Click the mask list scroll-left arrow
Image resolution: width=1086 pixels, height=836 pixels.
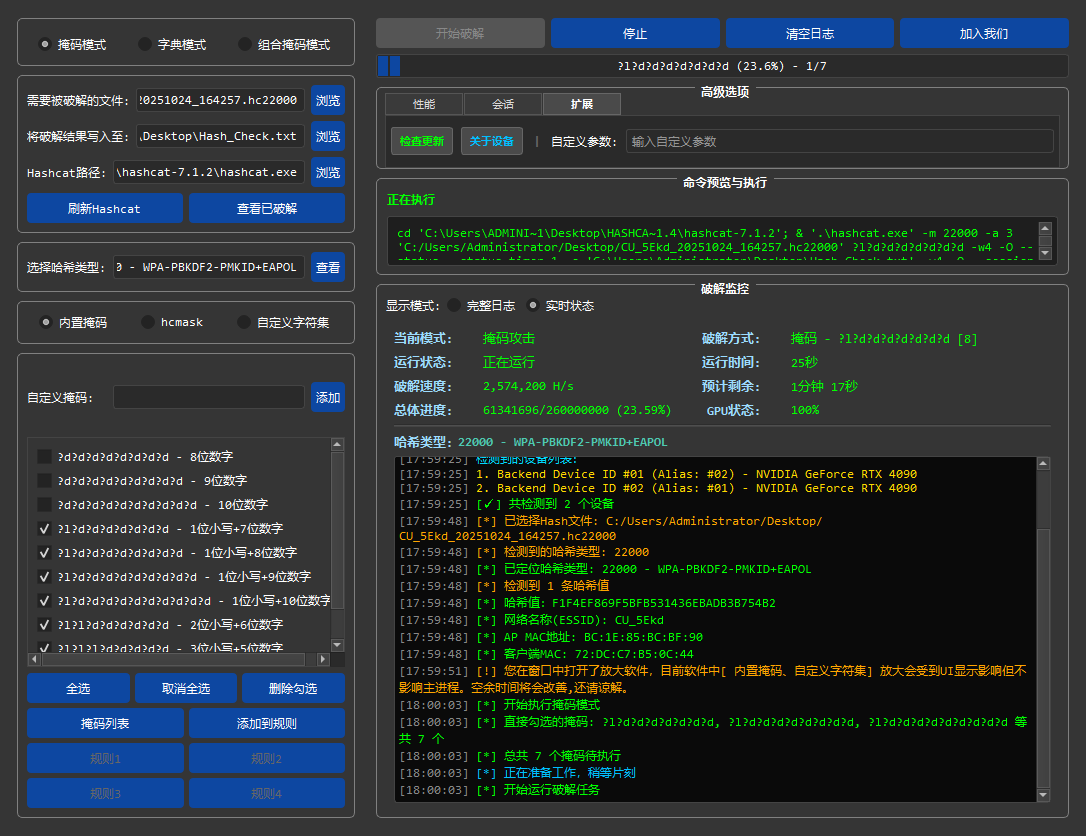tap(34, 660)
